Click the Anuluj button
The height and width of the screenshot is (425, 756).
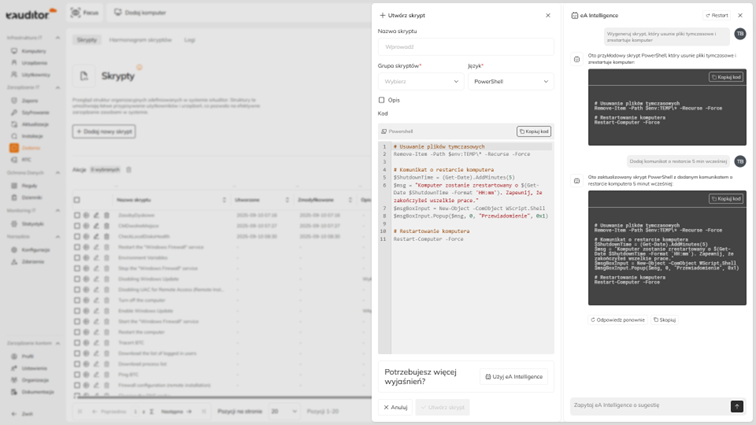394,407
